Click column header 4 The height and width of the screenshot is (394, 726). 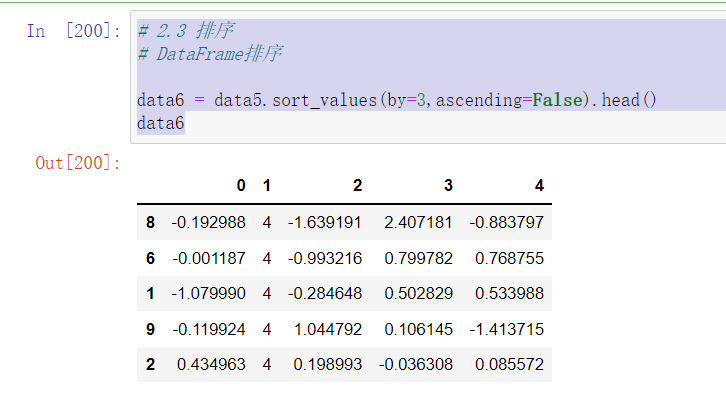point(539,185)
